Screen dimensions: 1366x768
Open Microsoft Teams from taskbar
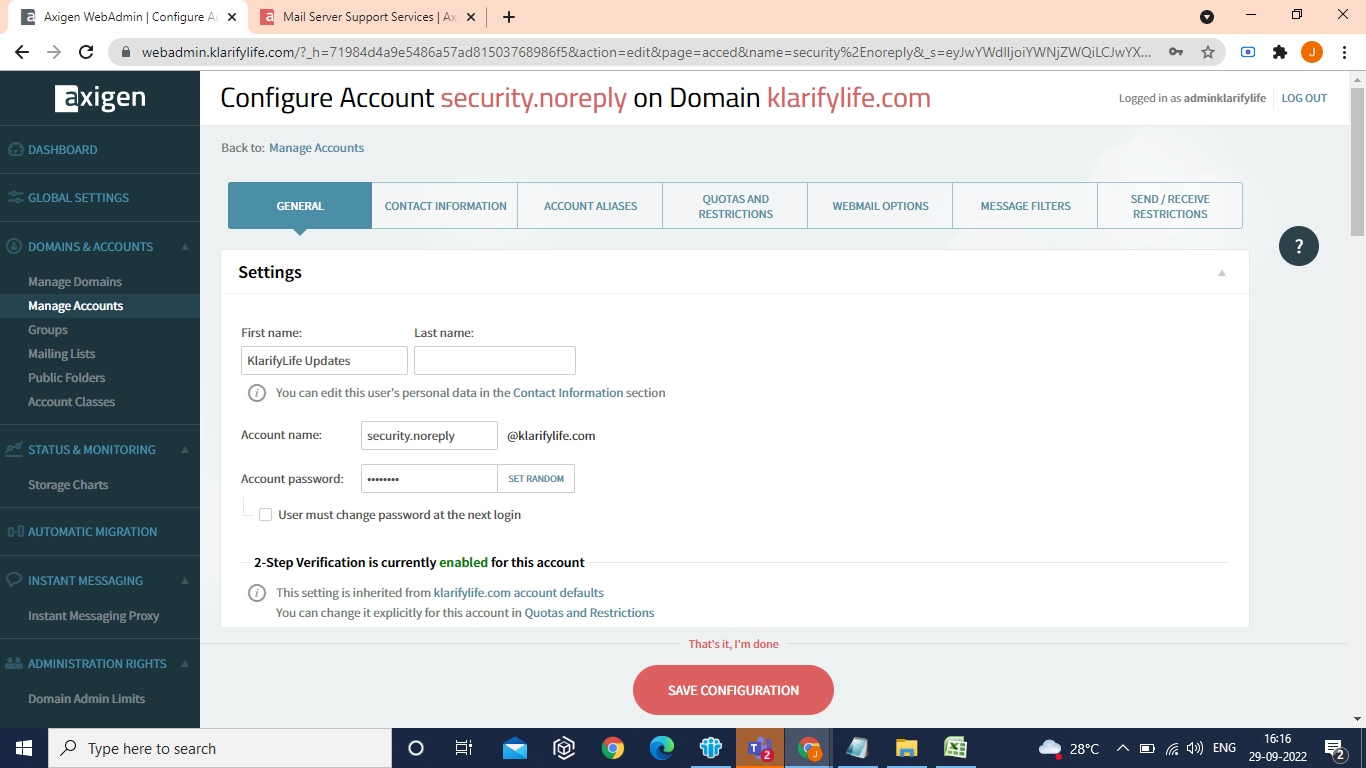(760, 748)
